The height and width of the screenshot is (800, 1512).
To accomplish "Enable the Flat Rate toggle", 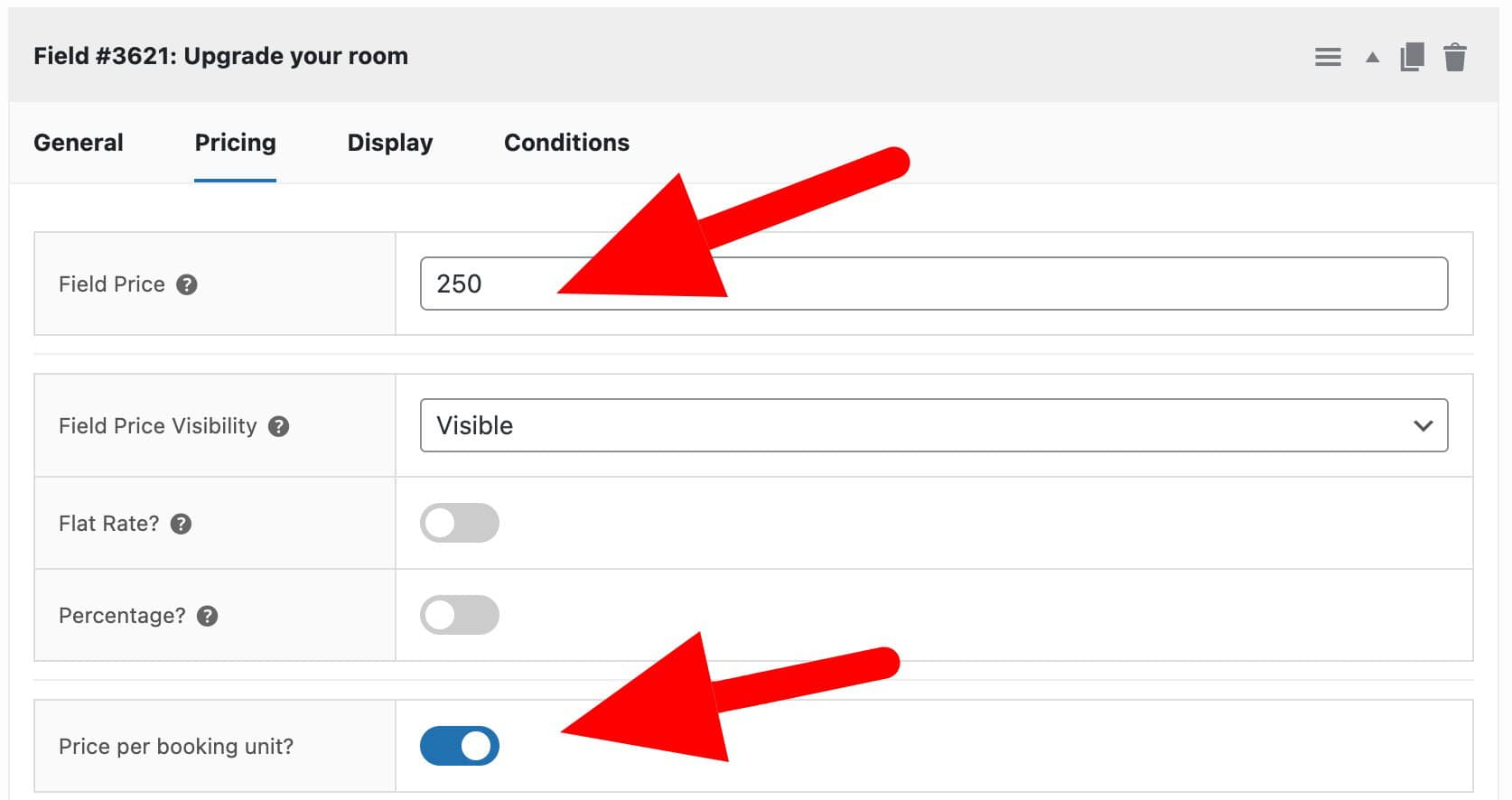I will 460,523.
